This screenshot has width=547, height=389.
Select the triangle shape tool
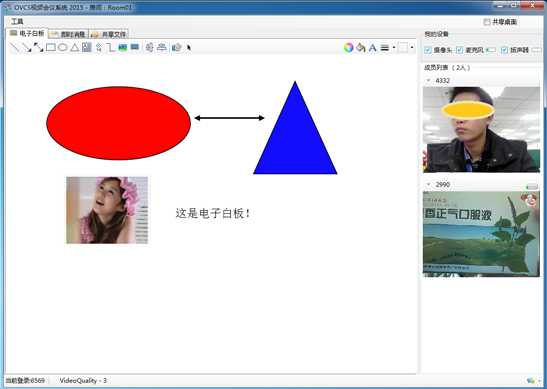pyautogui.click(x=75, y=47)
